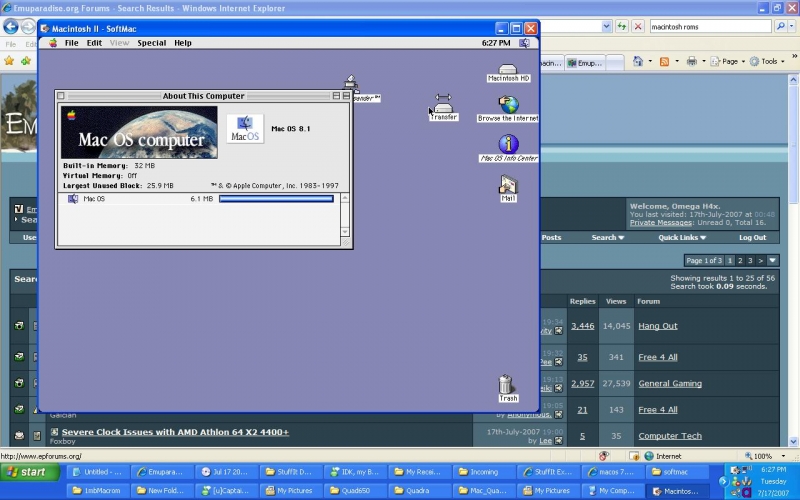Viewport: 800px width, 500px height.
Task: Open the Computer Tech forum link
Action: pos(670,436)
